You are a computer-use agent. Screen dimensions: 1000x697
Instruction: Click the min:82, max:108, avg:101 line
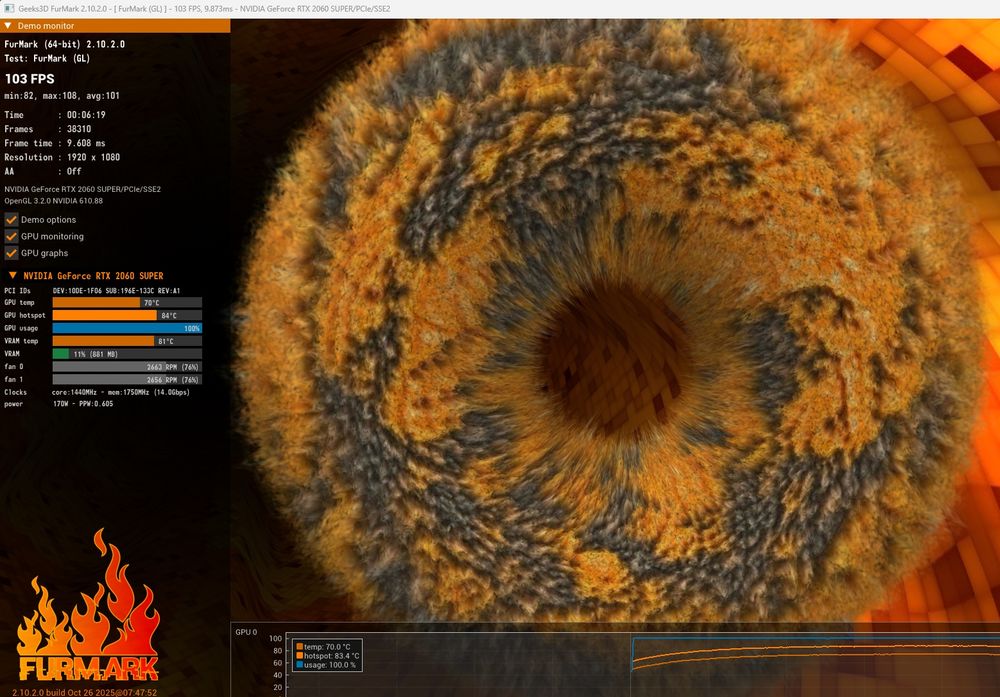point(62,96)
